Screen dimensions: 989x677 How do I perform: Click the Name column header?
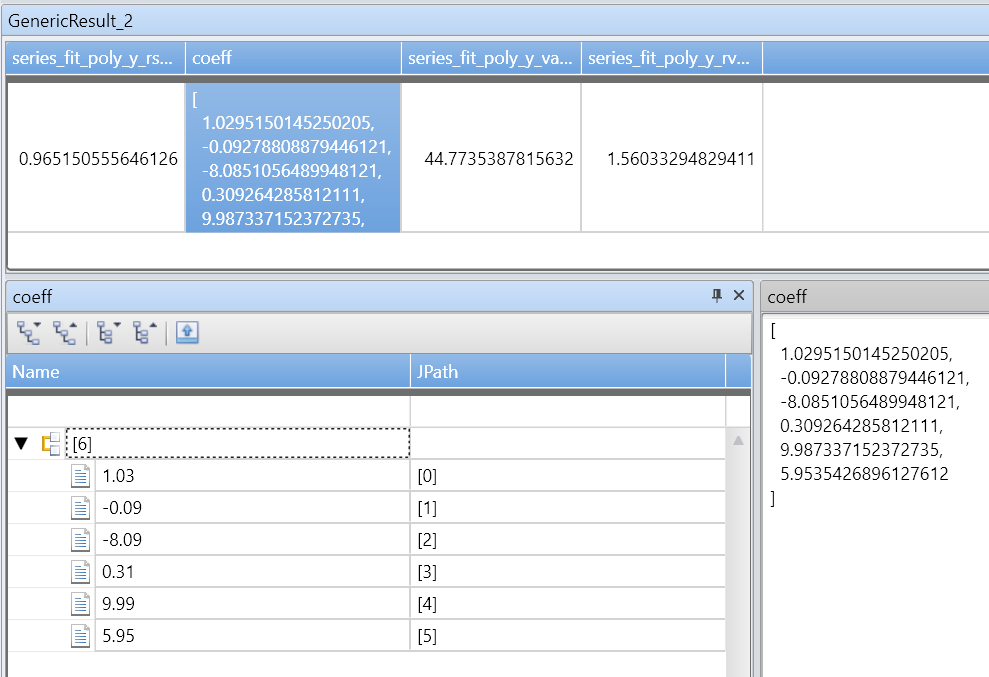[208, 372]
